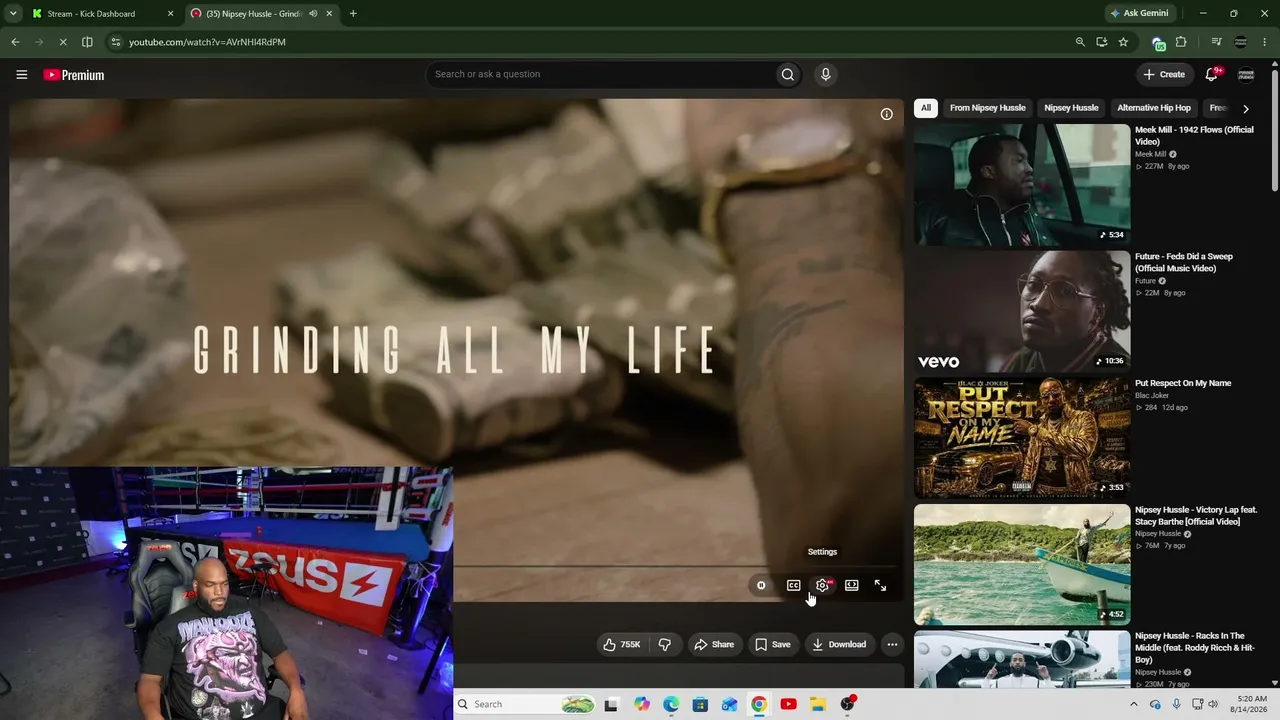Screen dimensions: 1280x720
Task: Visit the Meek Mill channel
Action: [1150, 154]
